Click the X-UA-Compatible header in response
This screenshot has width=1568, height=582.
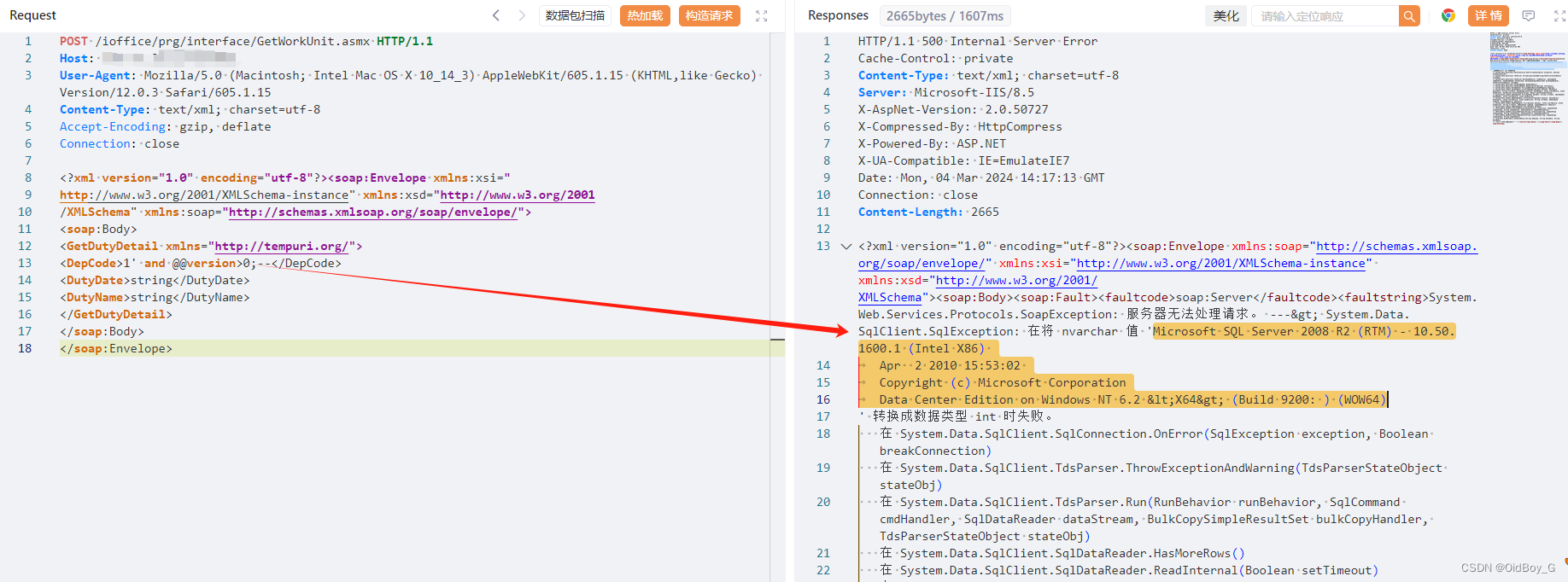pos(963,160)
